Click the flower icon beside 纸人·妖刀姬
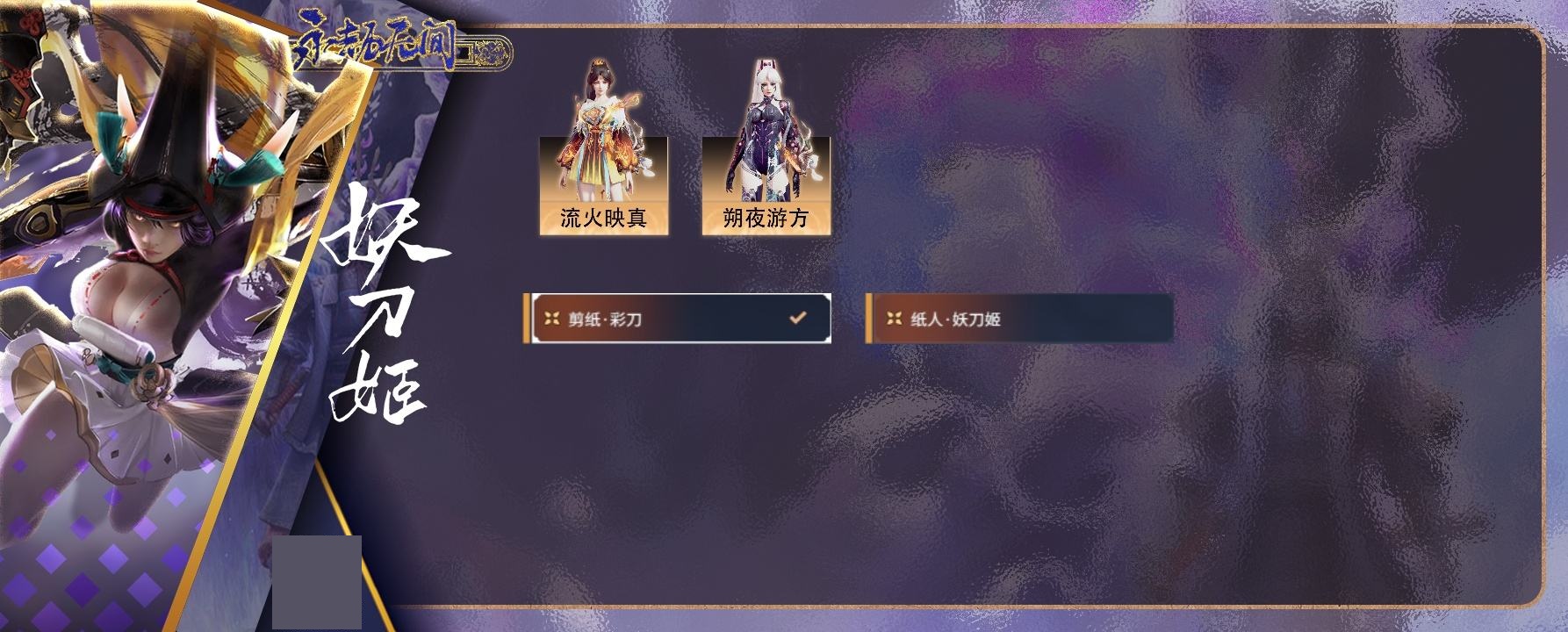1568x632 pixels. (894, 319)
